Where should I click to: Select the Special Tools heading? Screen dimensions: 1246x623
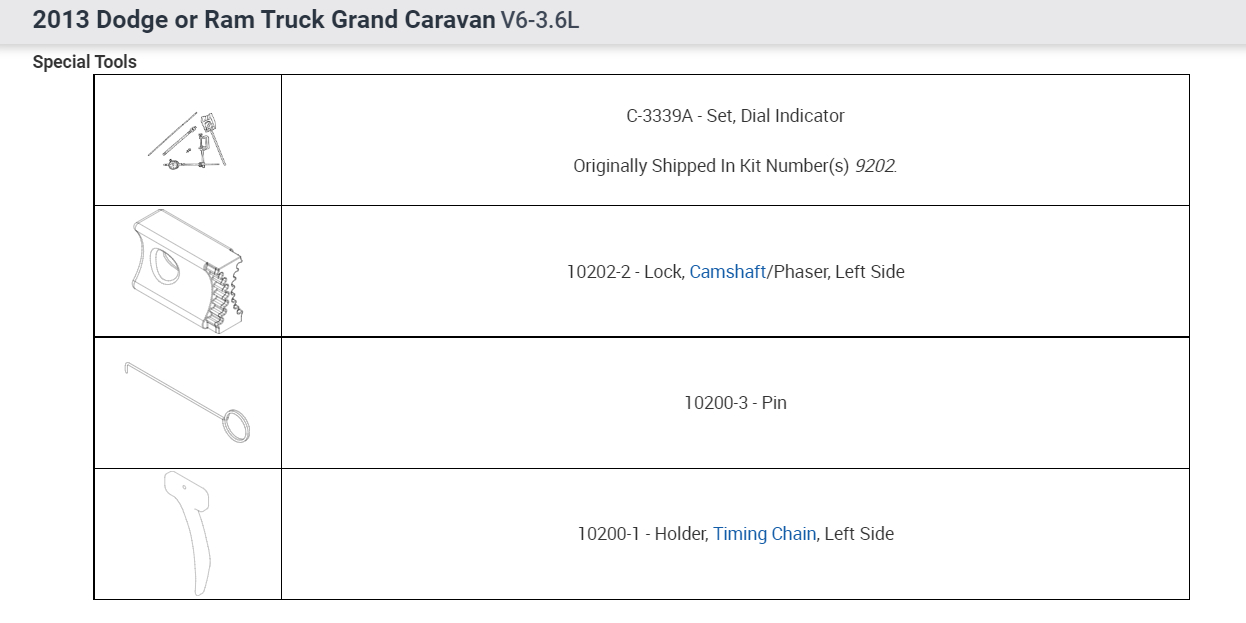click(x=84, y=62)
